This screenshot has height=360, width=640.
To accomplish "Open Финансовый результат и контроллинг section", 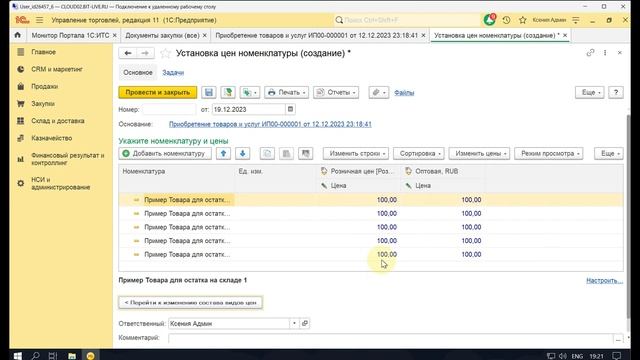I will pos(67,159).
